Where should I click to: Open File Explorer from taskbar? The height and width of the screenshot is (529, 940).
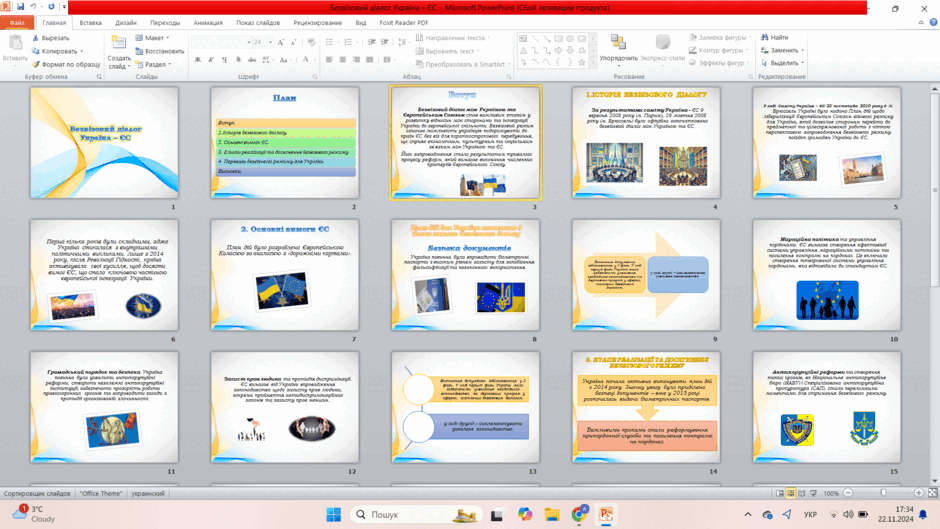552,515
